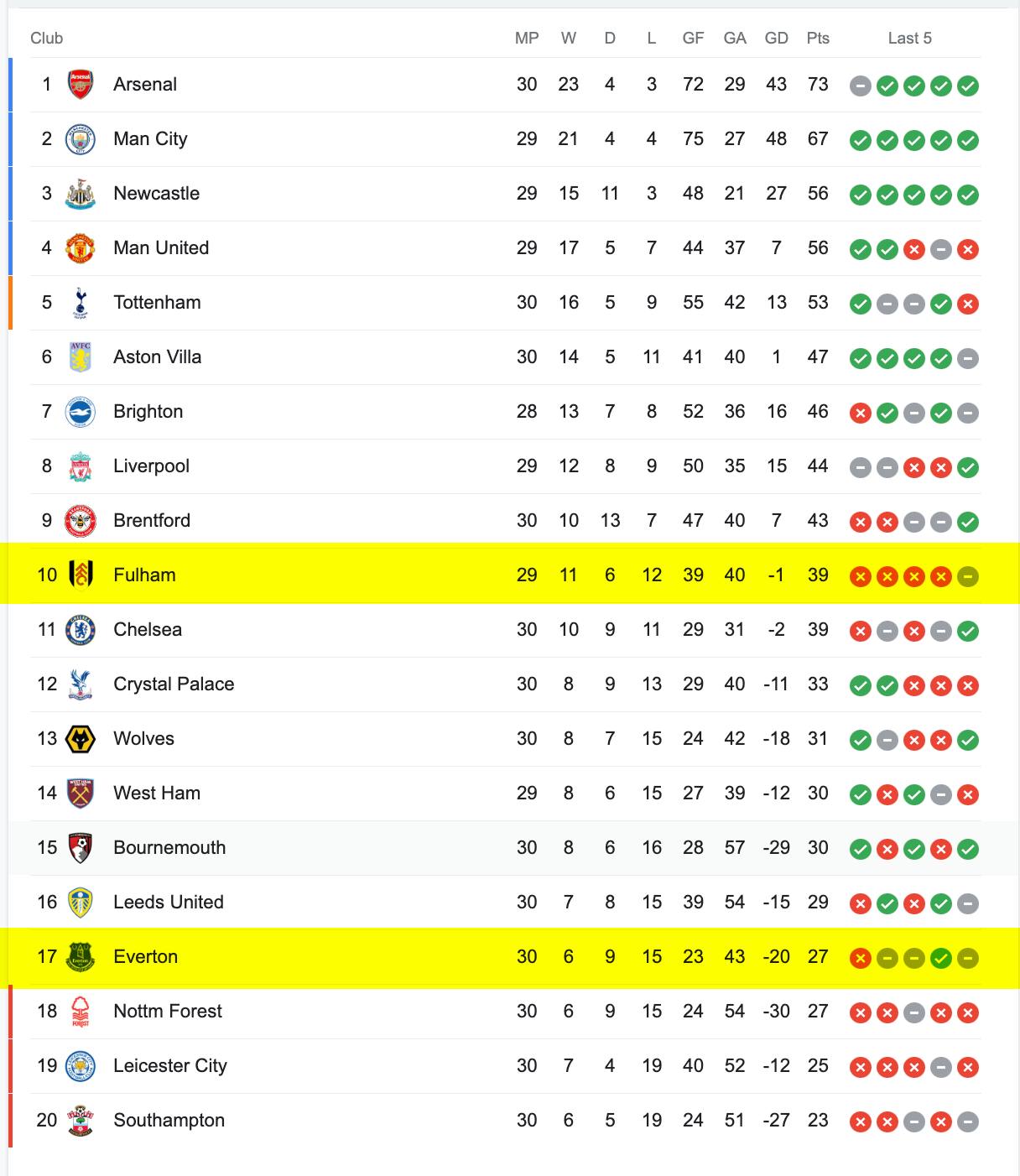Click the Brentford table row points value
The width and height of the screenshot is (1020, 1176).
[x=818, y=521]
